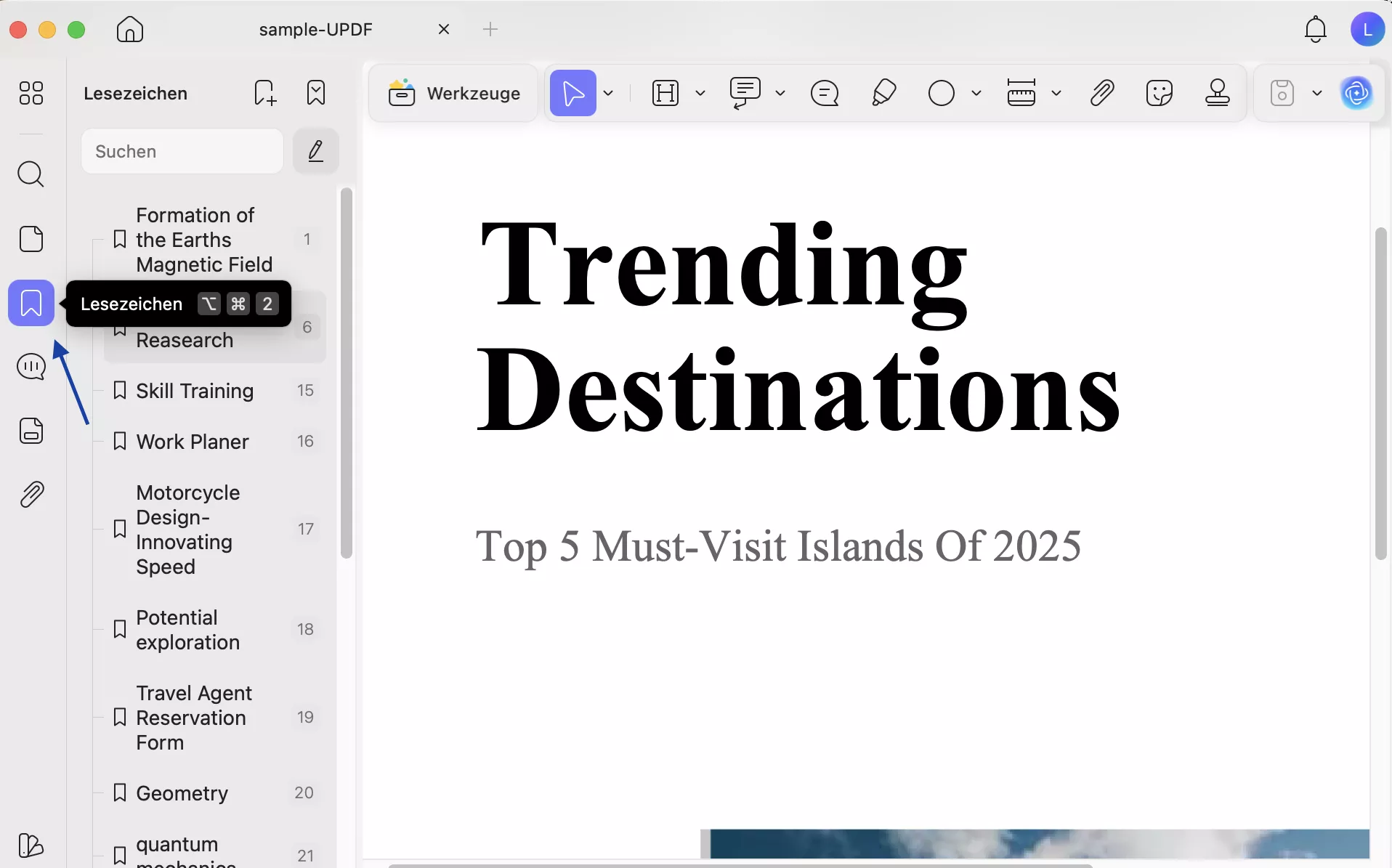Open the notifications bell

(1316, 29)
